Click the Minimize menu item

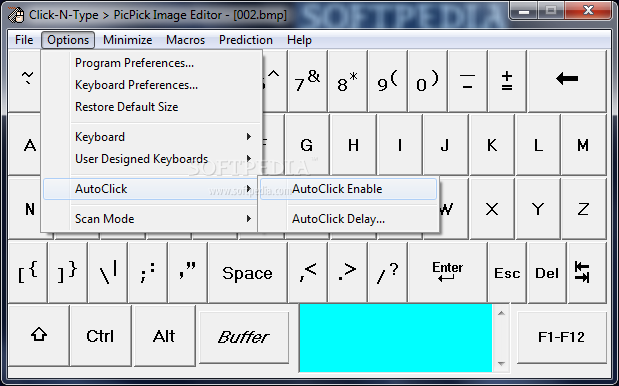pos(128,40)
